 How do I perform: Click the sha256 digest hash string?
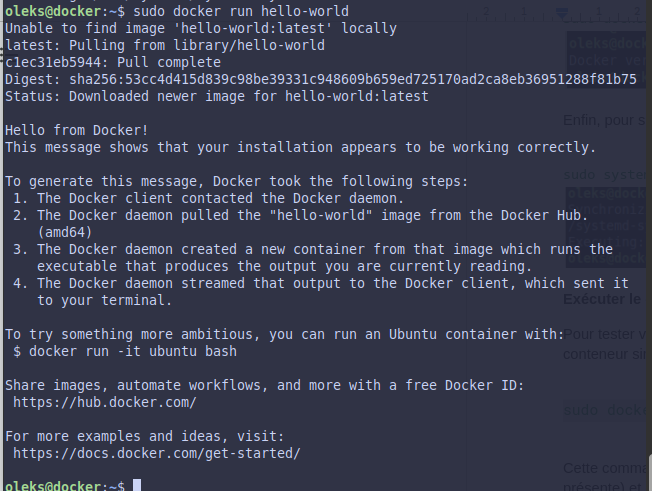[x=353, y=79]
